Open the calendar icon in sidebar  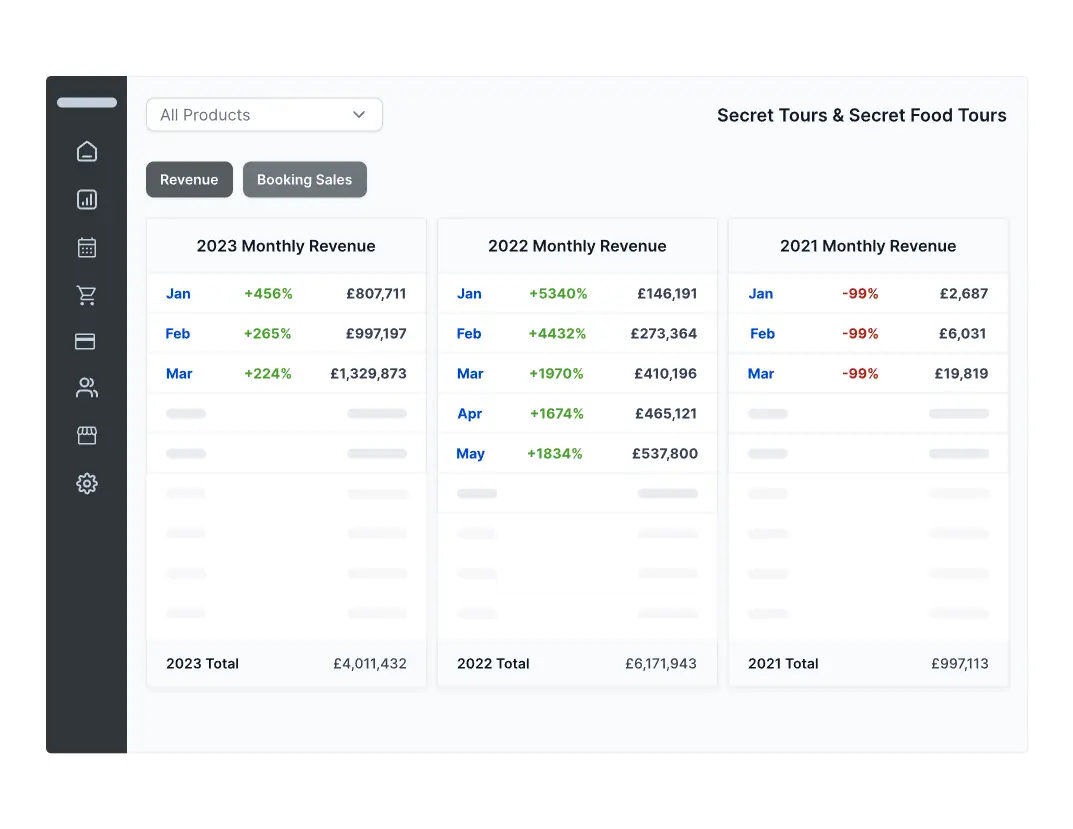(x=87, y=247)
